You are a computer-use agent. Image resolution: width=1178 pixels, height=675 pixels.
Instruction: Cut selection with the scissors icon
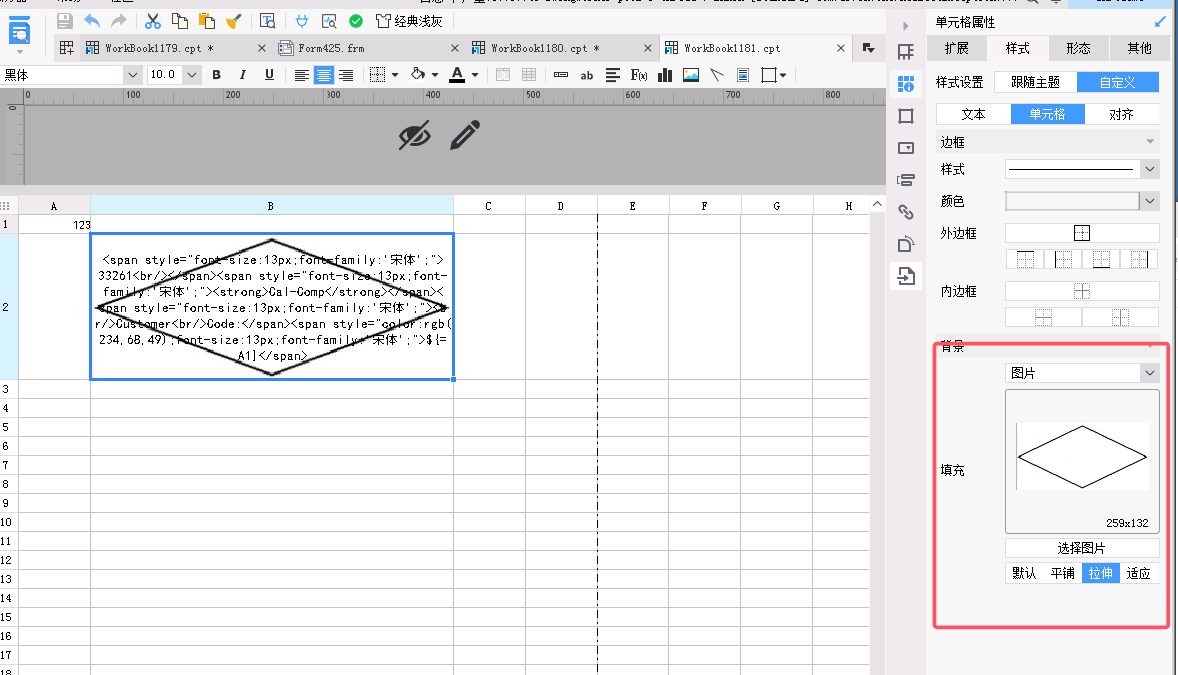pyautogui.click(x=153, y=21)
